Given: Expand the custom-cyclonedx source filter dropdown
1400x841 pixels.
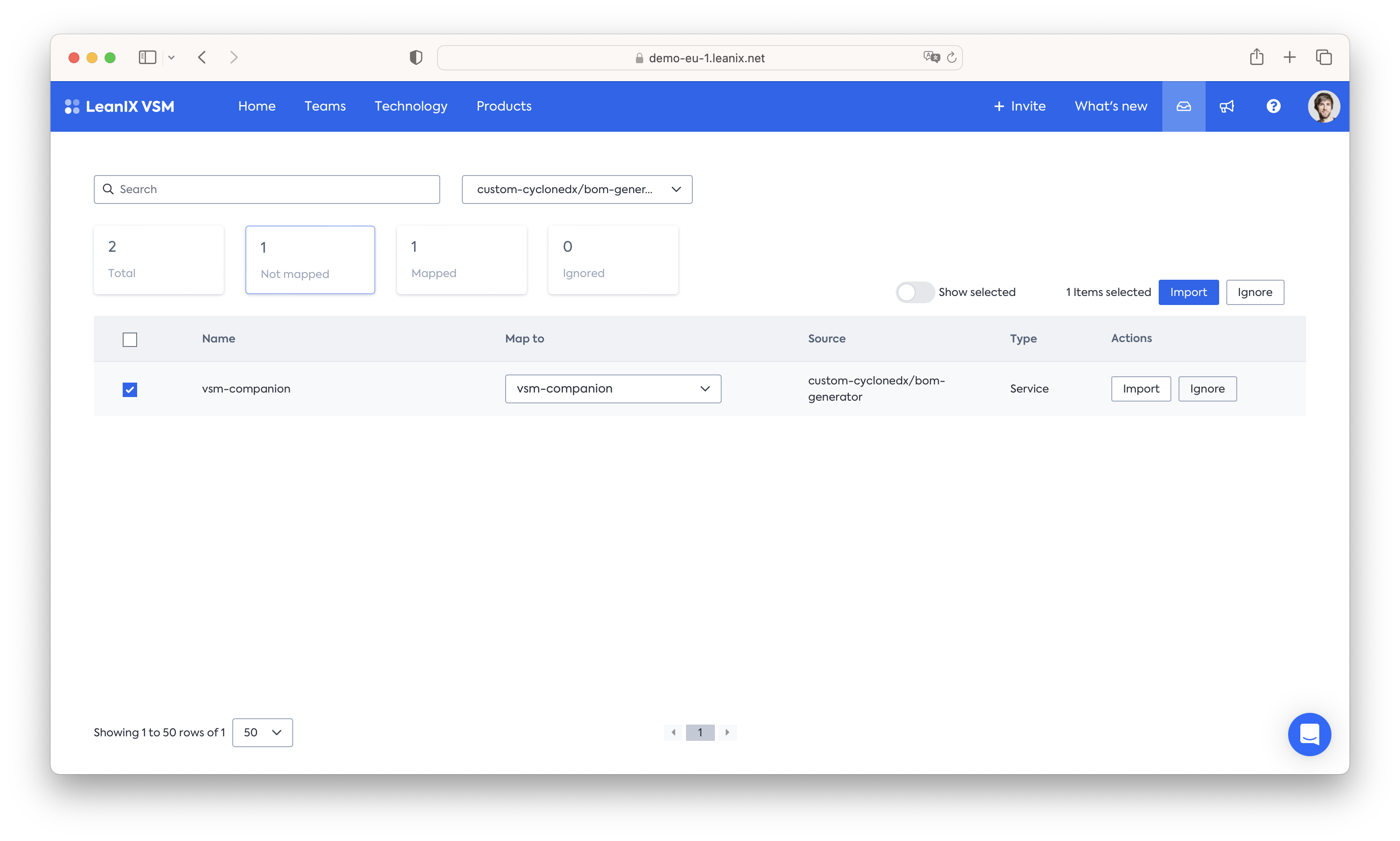Looking at the screenshot, I should [576, 189].
